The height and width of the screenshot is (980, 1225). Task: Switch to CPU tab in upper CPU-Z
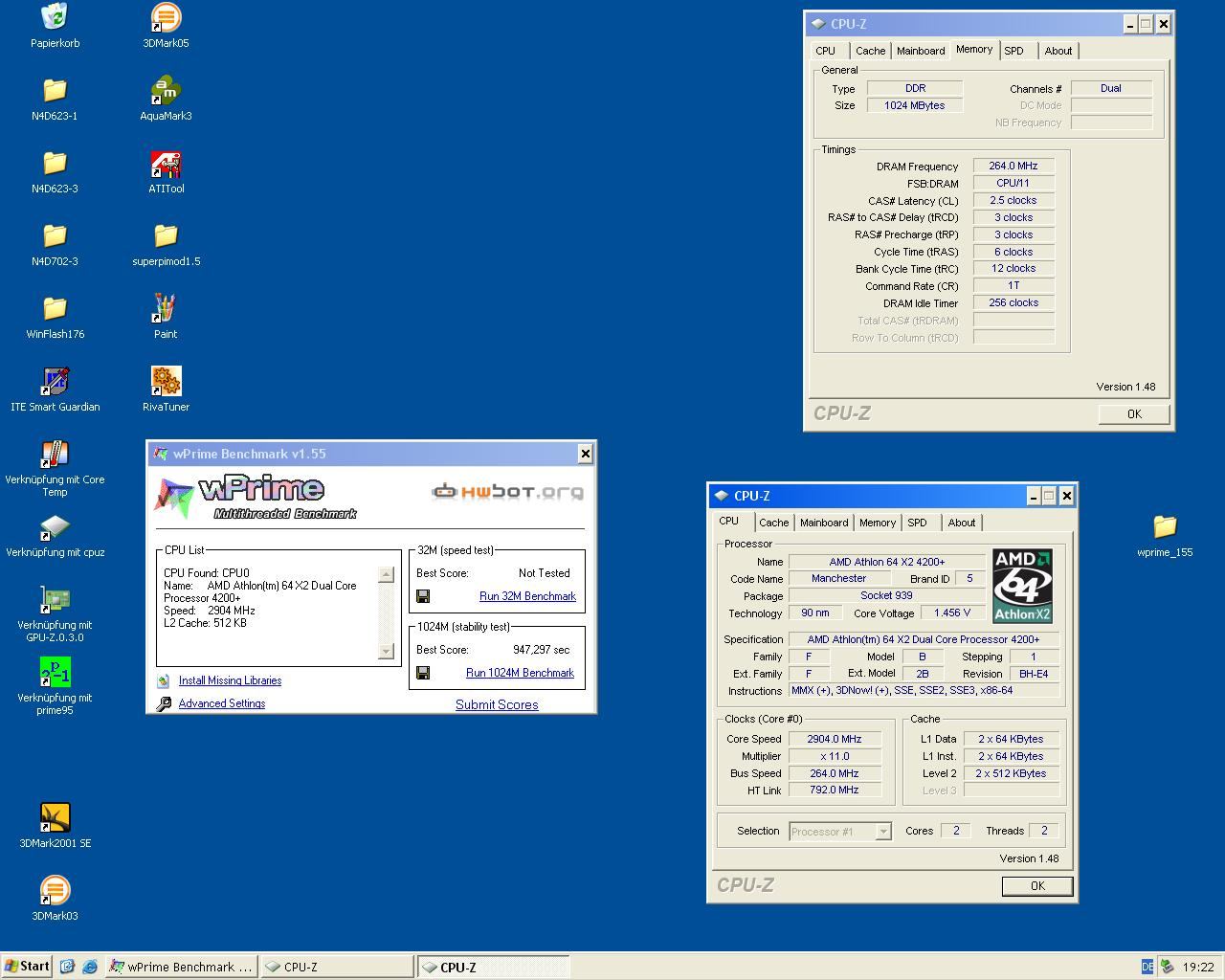point(826,51)
